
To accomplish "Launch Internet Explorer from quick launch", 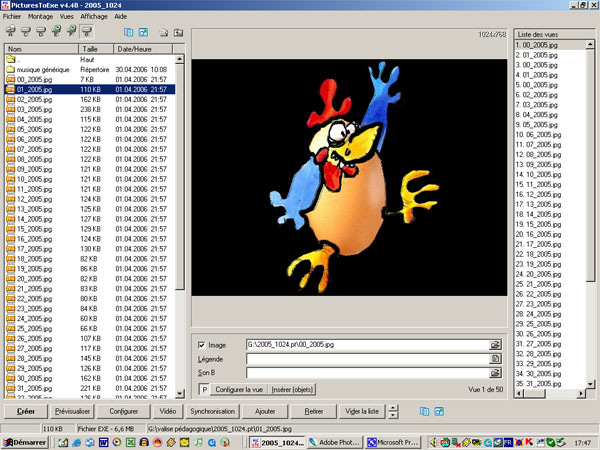I will 77,442.
